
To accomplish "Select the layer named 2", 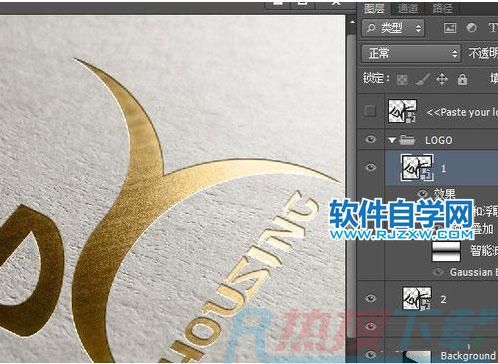I will click(443, 299).
